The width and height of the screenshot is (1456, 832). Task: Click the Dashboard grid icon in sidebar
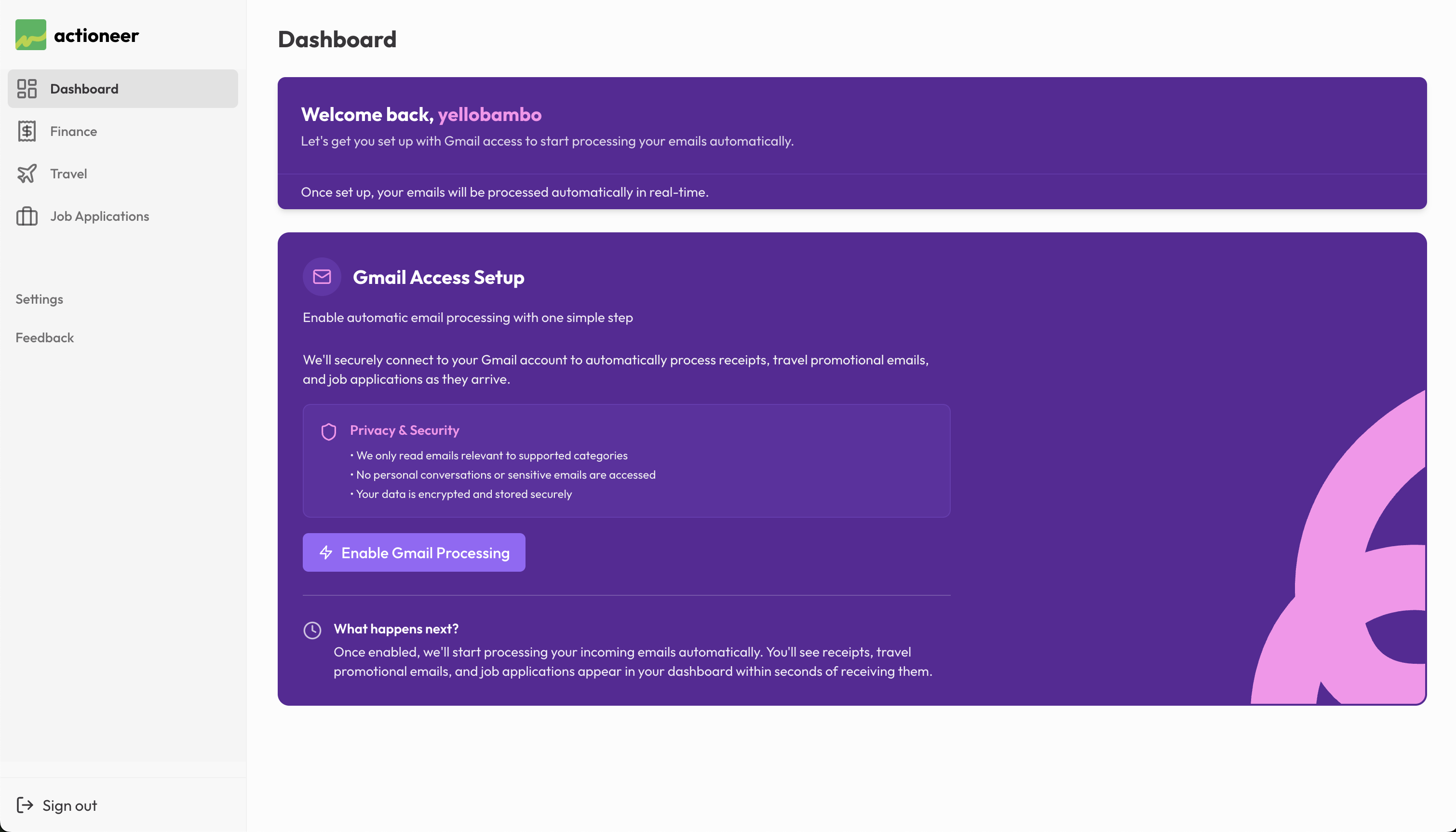pos(27,89)
